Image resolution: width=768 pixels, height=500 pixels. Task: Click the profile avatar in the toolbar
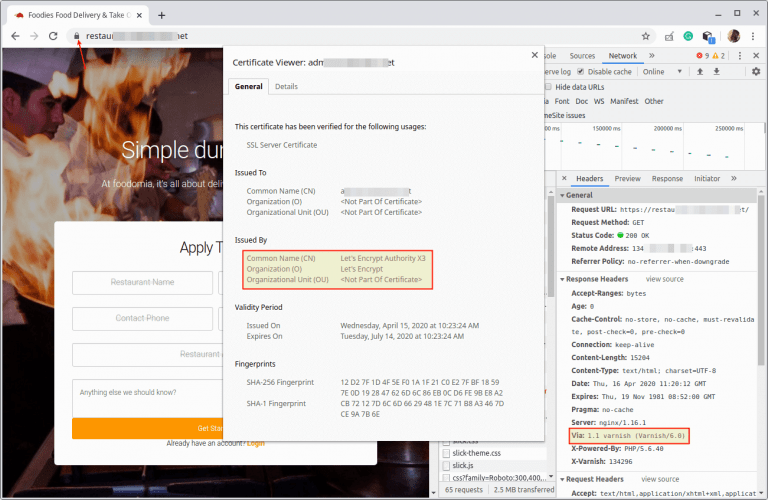[733, 36]
